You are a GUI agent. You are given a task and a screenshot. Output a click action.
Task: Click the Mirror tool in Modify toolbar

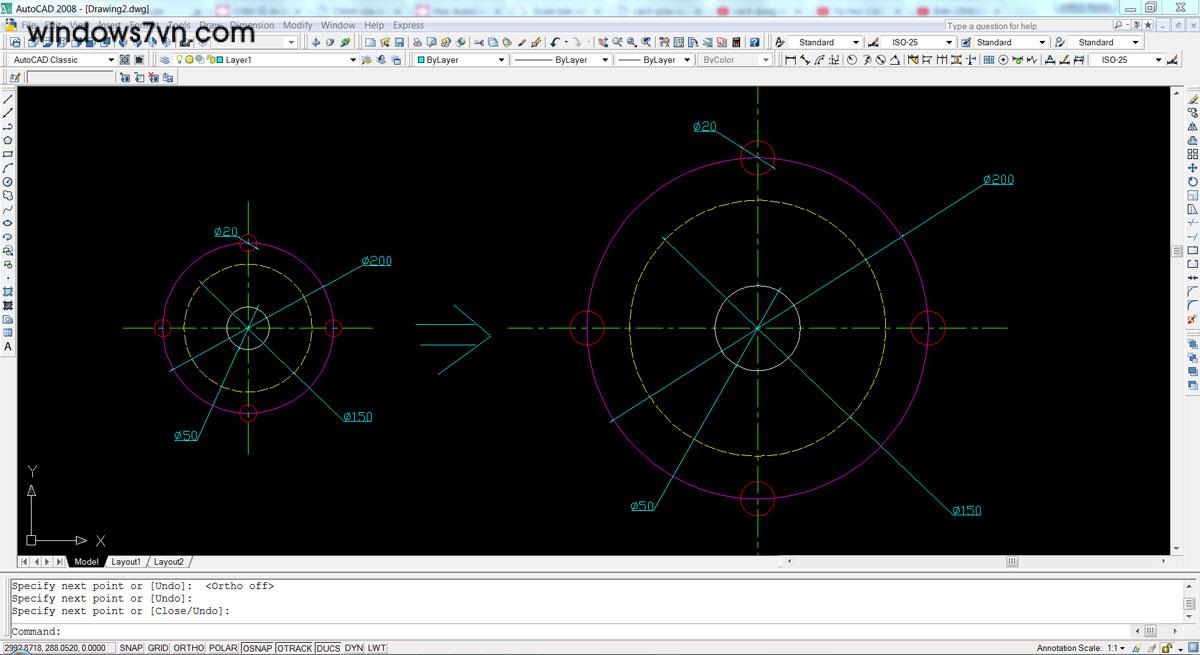(1193, 127)
